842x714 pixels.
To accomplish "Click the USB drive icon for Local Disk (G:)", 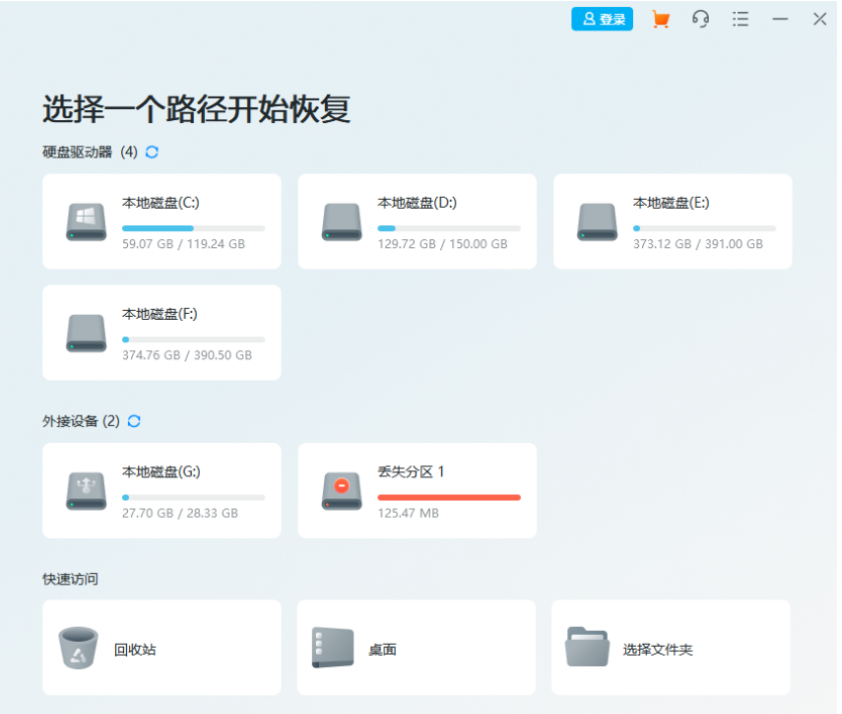I will [x=84, y=489].
